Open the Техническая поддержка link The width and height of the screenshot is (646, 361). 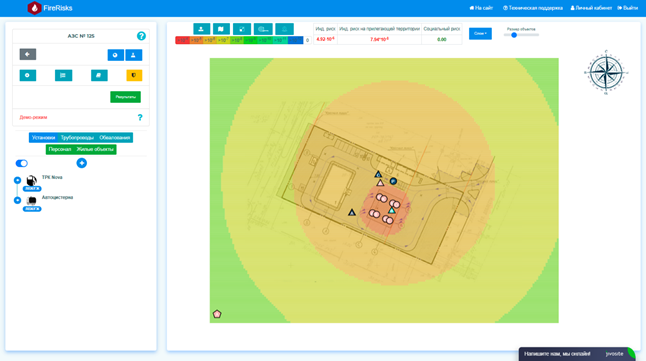[x=533, y=8]
